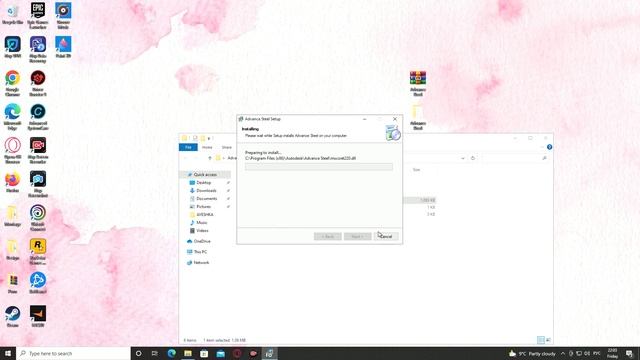Image resolution: width=640 pixels, height=360 pixels.
Task: Expand the address bar history dropdown
Action: pyautogui.click(x=463, y=158)
